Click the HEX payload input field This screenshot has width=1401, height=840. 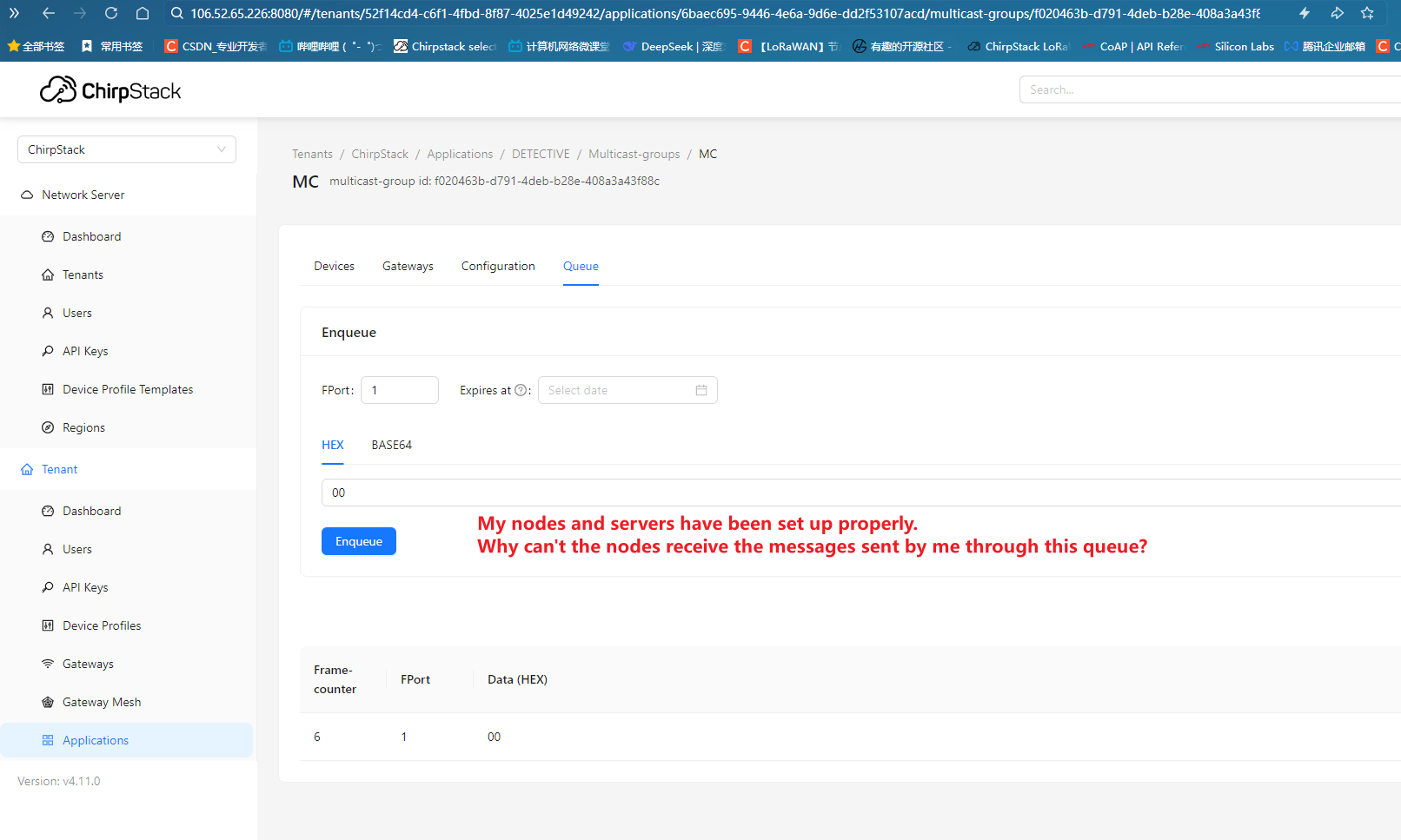(x=860, y=493)
